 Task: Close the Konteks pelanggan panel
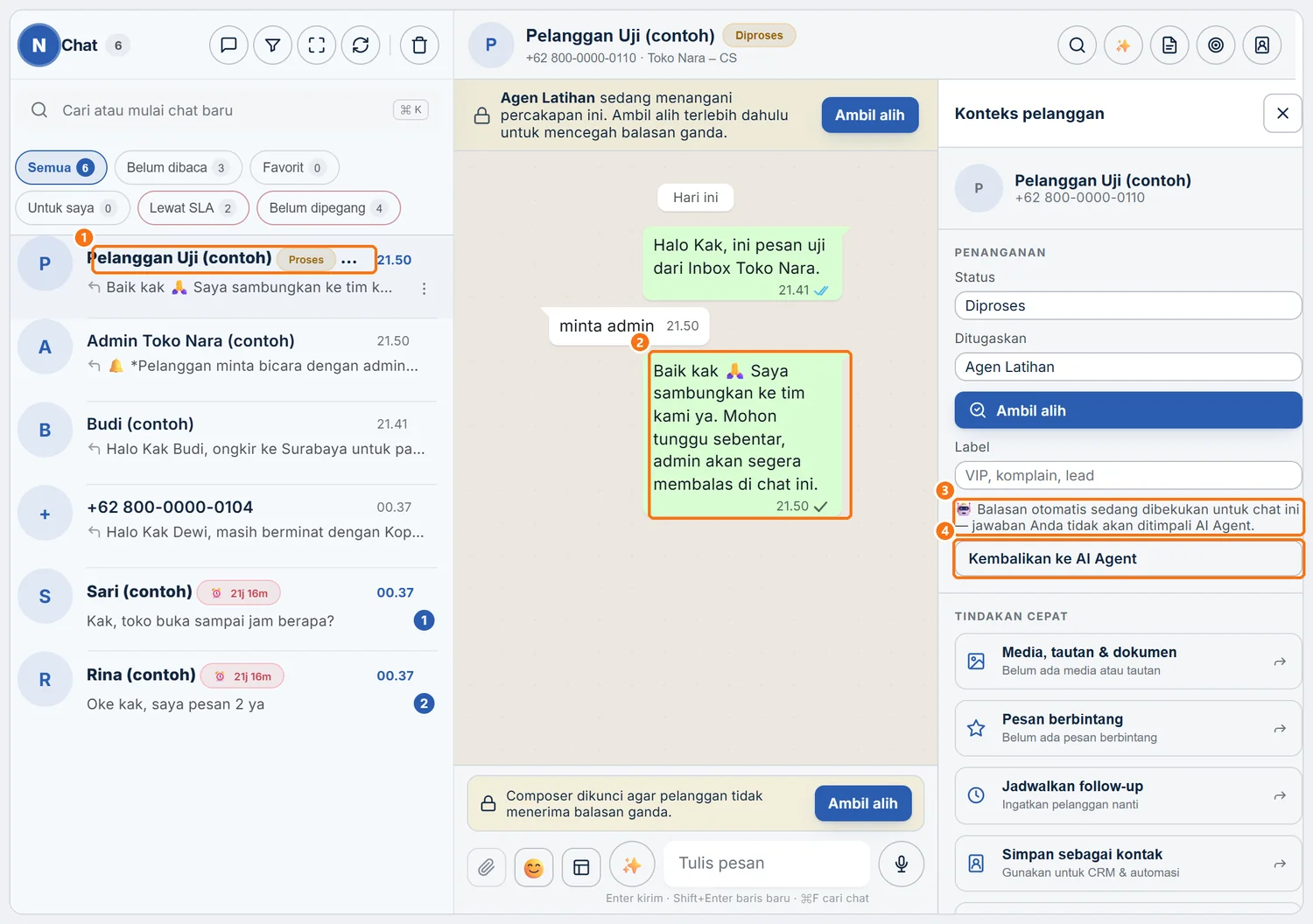coord(1282,114)
